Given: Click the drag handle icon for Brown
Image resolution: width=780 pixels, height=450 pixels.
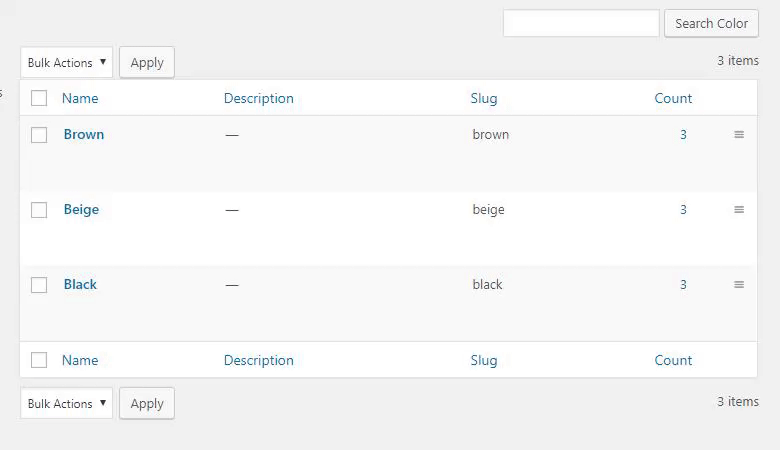Looking at the screenshot, I should (x=739, y=135).
